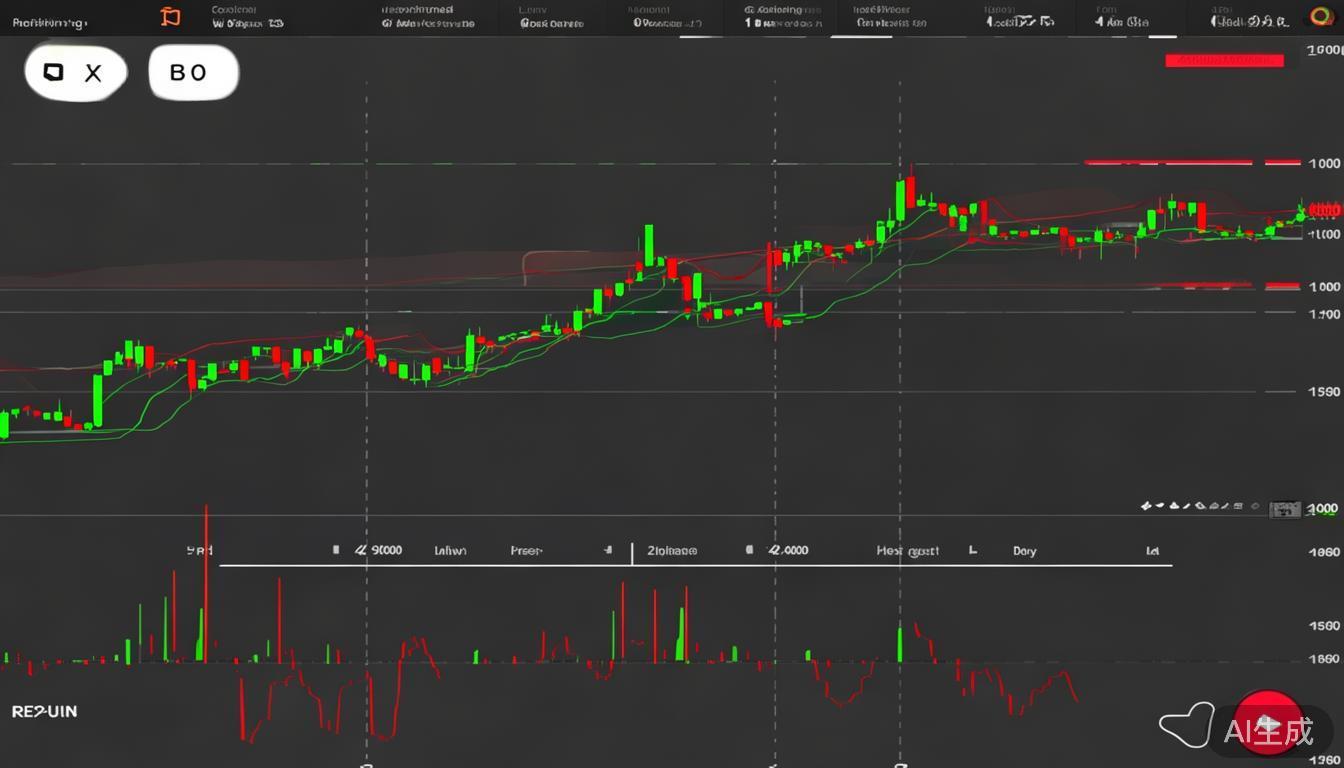Click the small gray box icon by the price axis
Screen dimensions: 1344x768
1284,509
